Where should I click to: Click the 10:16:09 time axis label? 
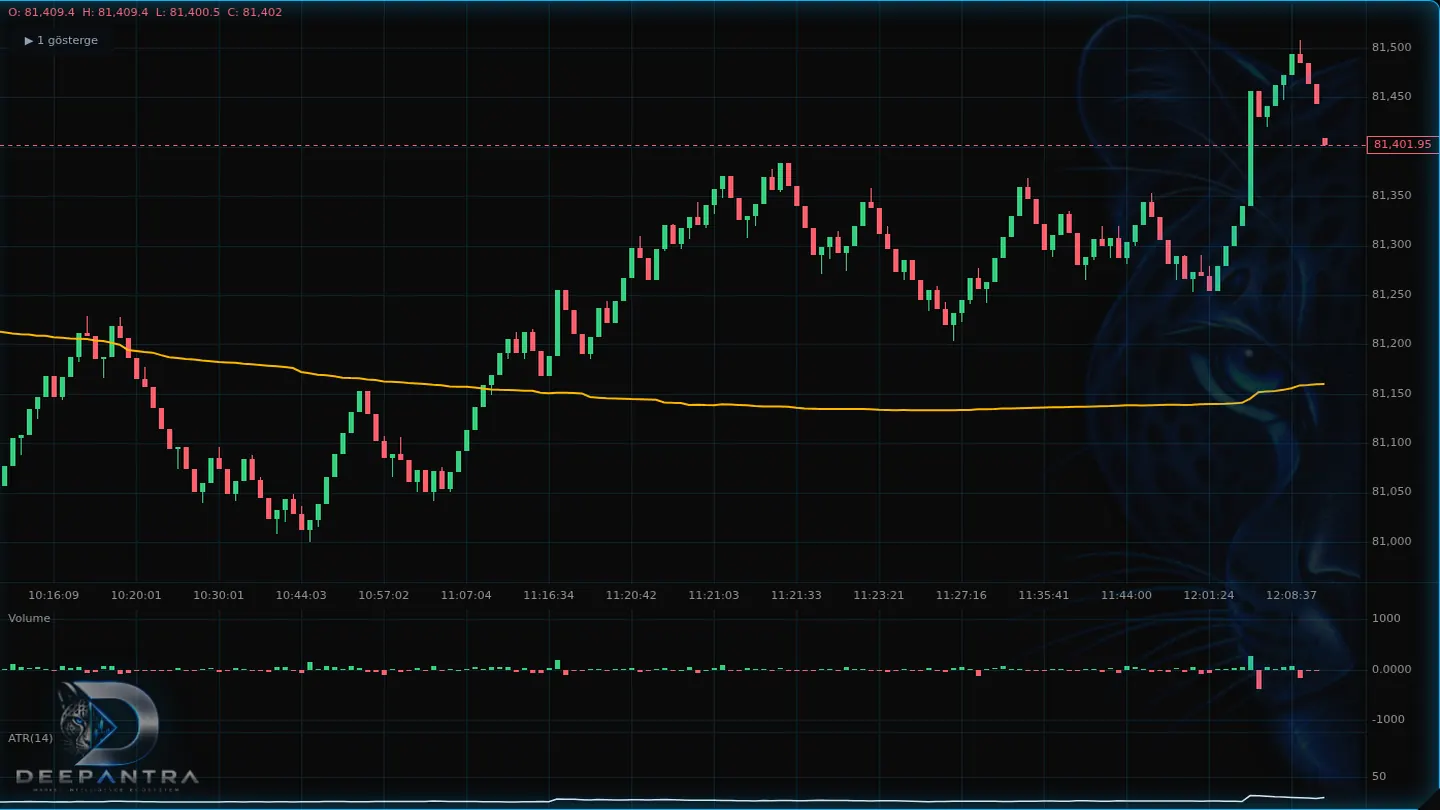54,595
